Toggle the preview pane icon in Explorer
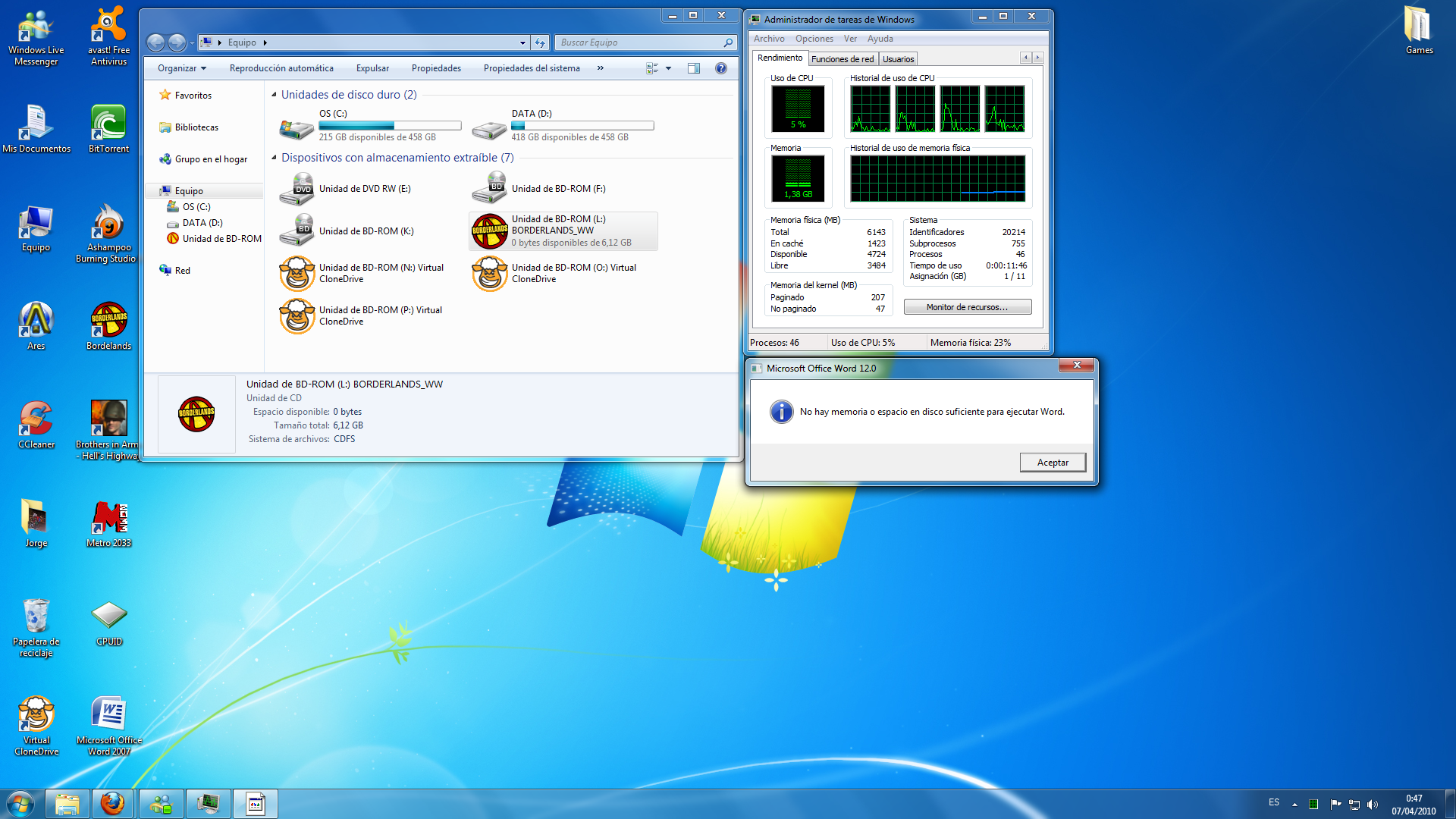1456x819 pixels. point(693,68)
